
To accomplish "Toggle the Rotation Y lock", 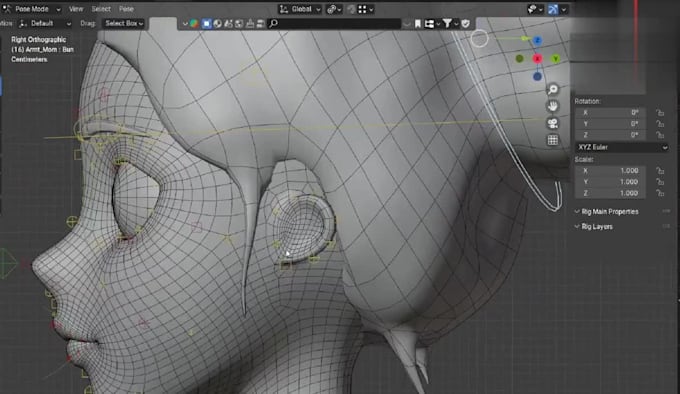I will [660, 124].
